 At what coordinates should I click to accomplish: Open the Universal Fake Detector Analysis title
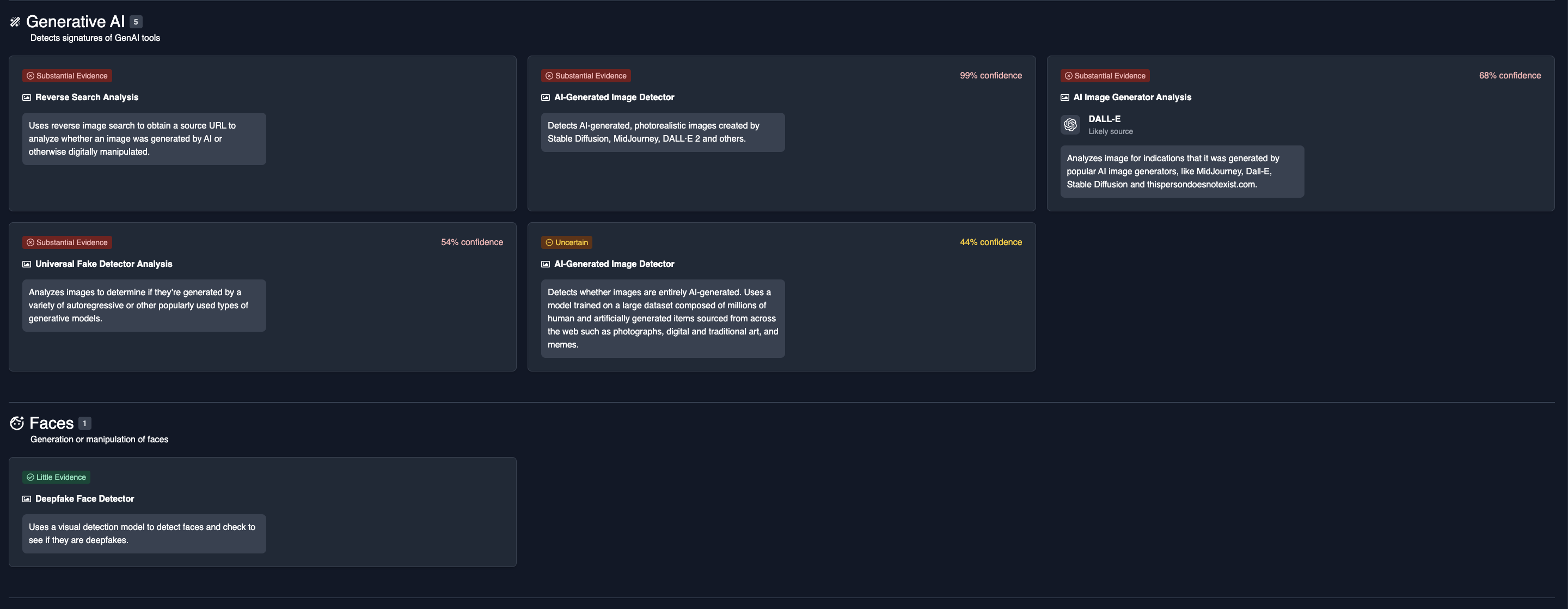tap(103, 264)
